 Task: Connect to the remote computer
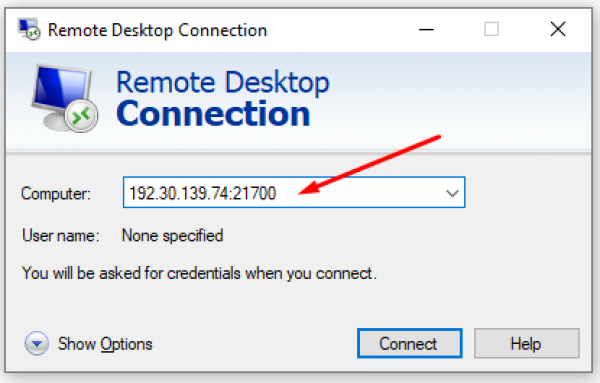coord(409,343)
